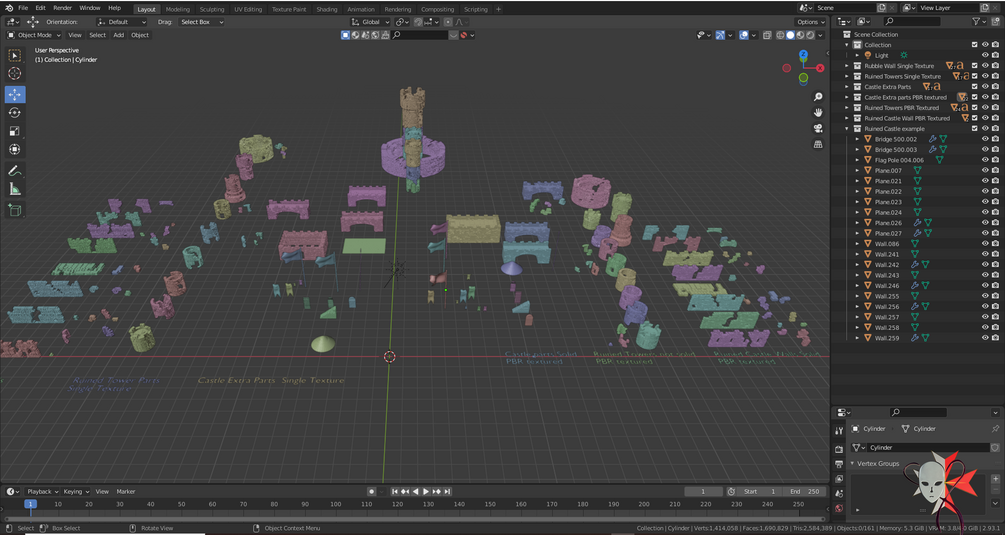1005x535 pixels.
Task: Click the New Scene copy icon
Action: coord(881,8)
